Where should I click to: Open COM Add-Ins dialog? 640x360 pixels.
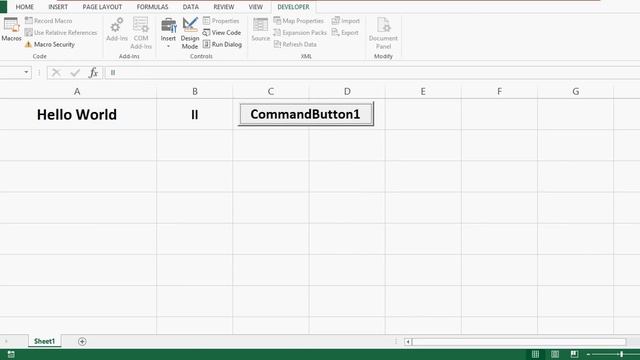coord(141,33)
